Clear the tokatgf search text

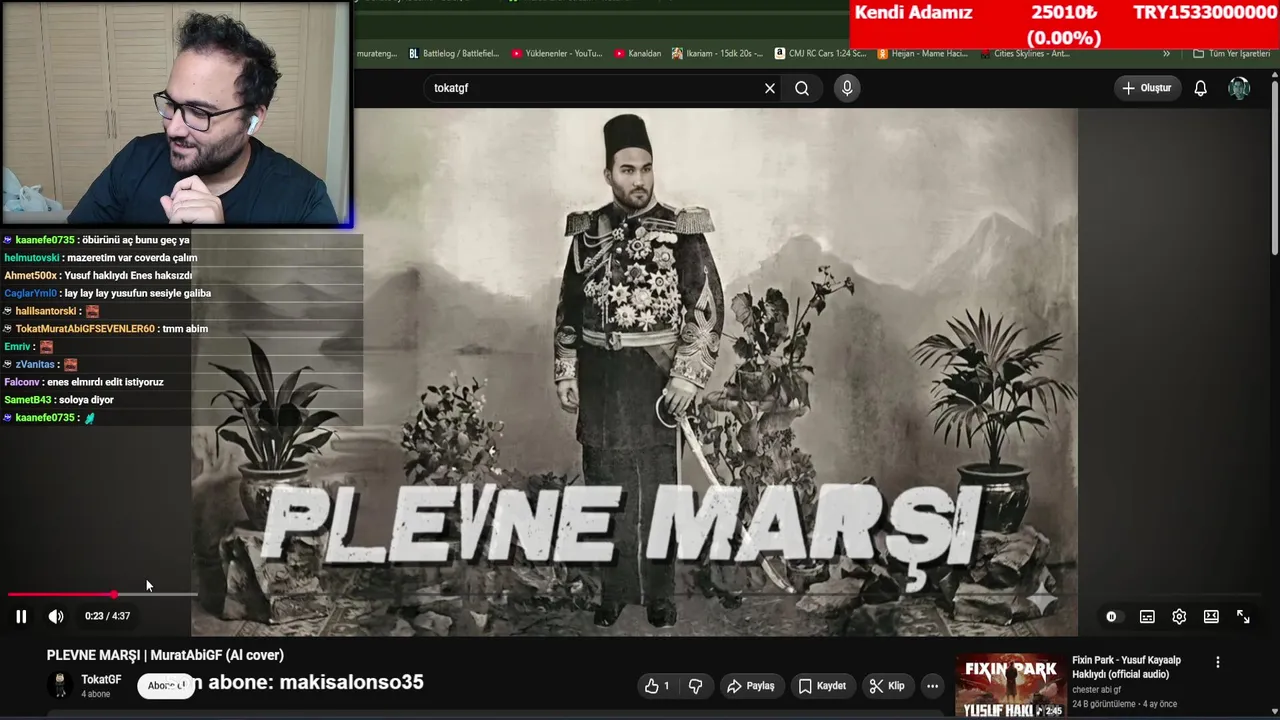(770, 88)
